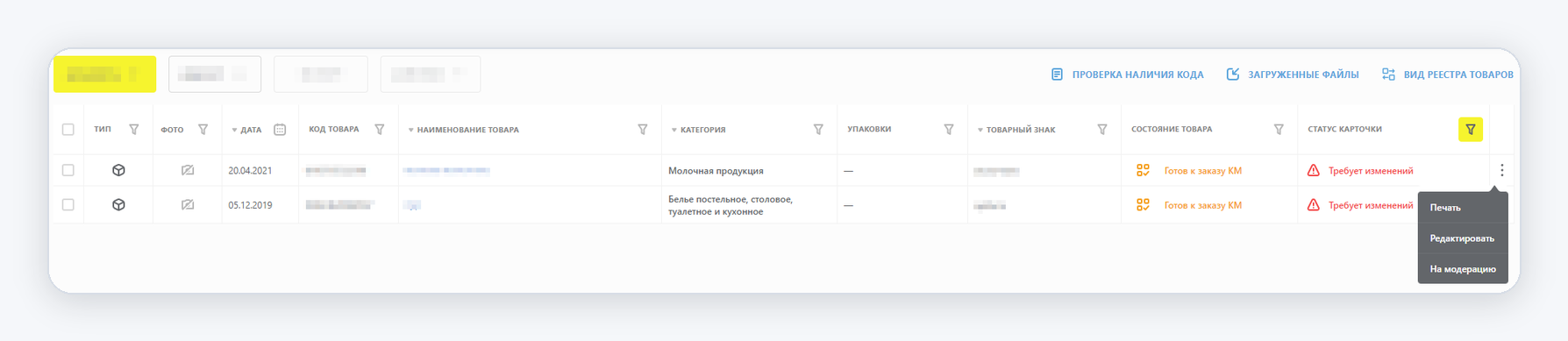
Task: Click the Упаковки column header
Action: point(869,129)
